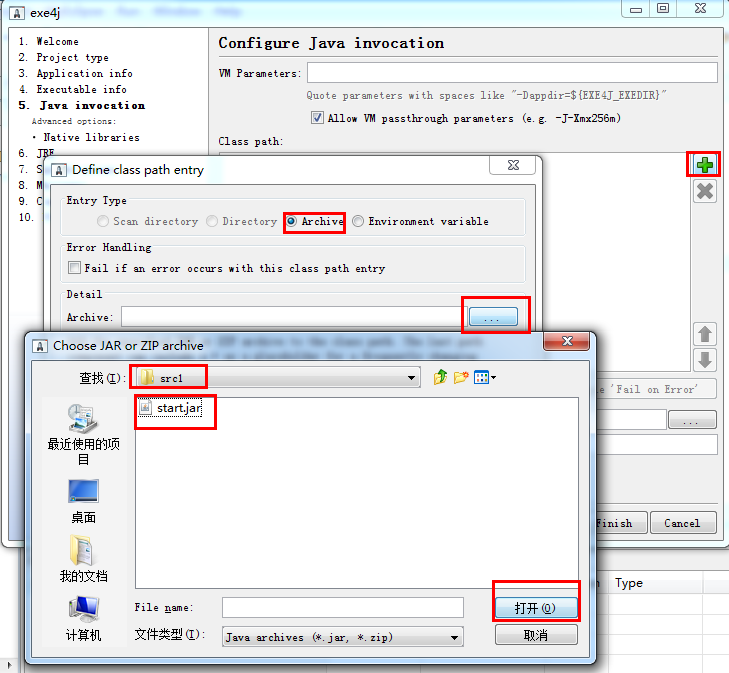Screen dimensions: 729x673
Task: Go to step 1 Welcome
Action: [x=48, y=41]
